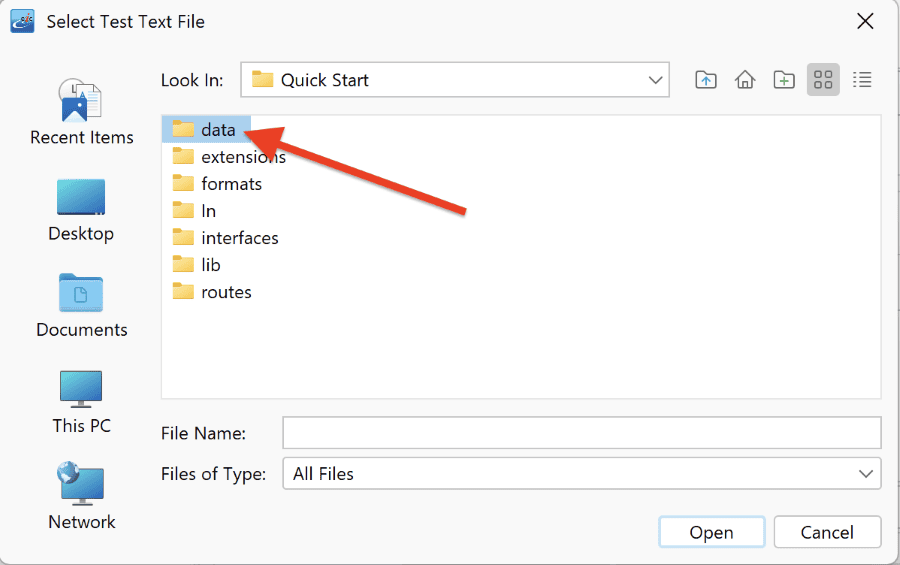Viewport: 900px width, 565px height.
Task: Switch to icons grid view
Action: click(823, 80)
